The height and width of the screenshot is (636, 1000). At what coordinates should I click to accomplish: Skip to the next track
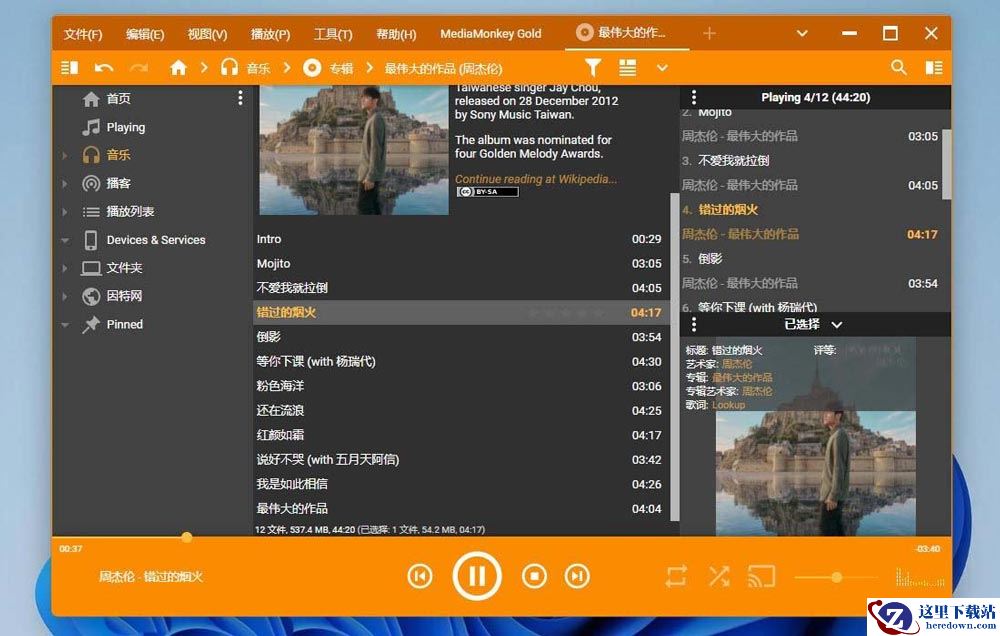pos(577,576)
